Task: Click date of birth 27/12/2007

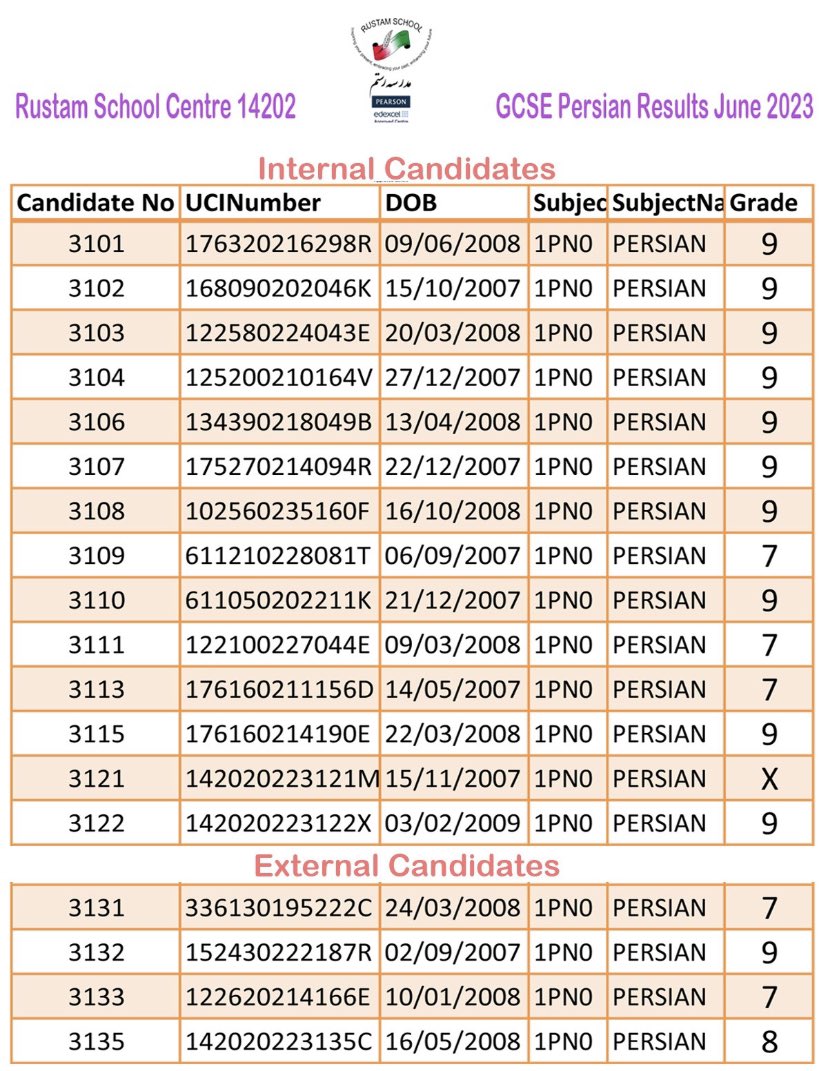Action: (454, 378)
